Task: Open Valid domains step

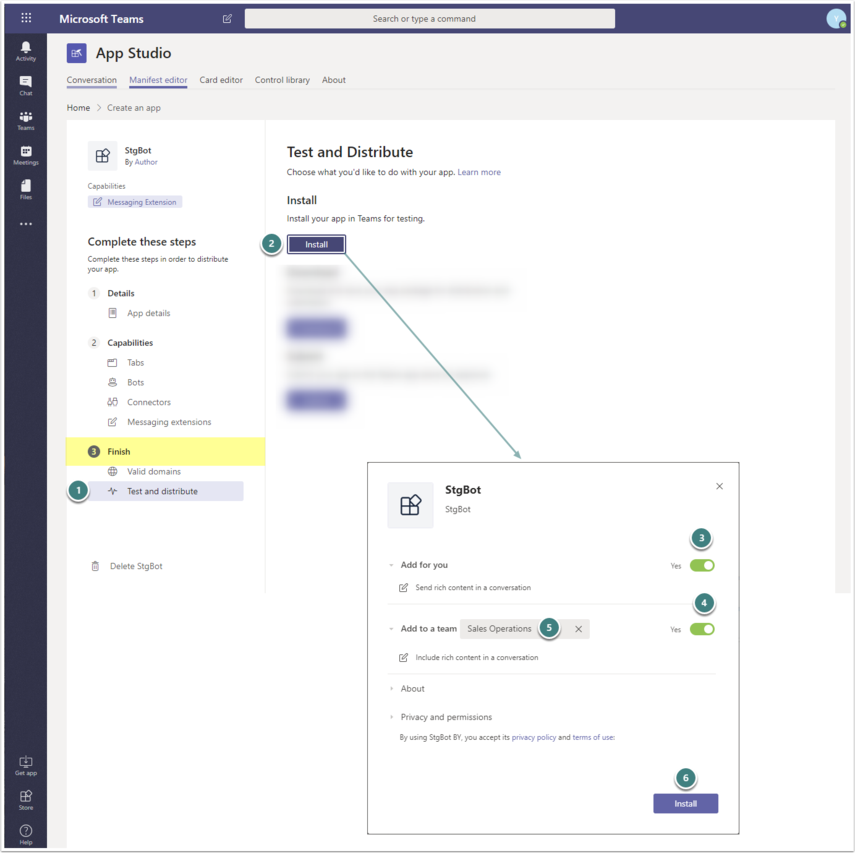Action: click(x=154, y=471)
